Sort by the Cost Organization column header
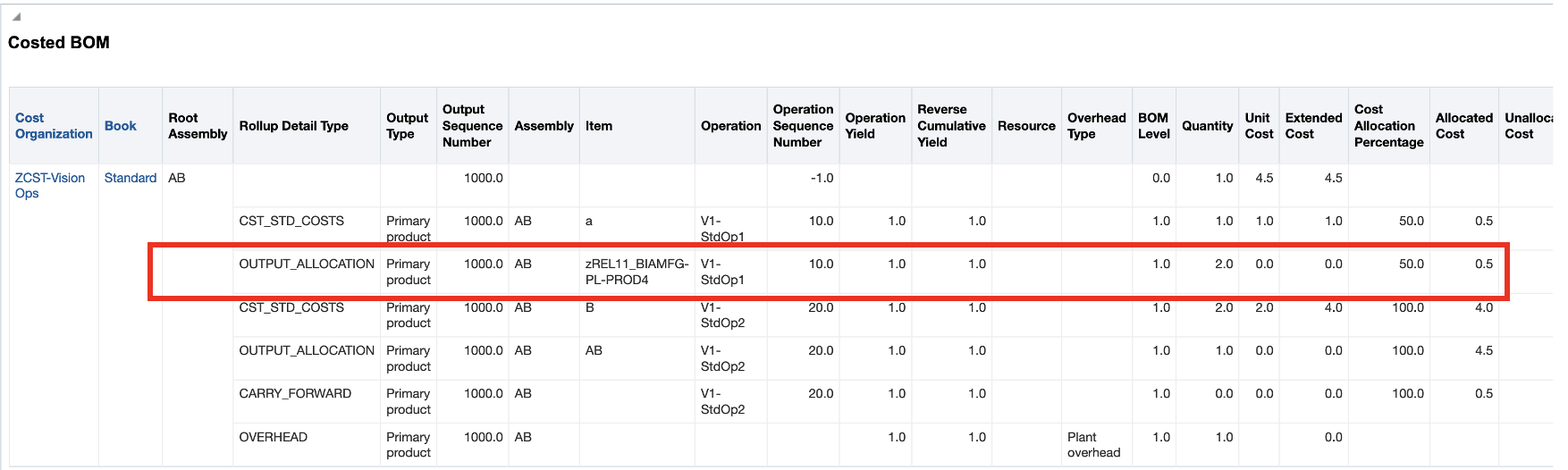Image resolution: width=1568 pixels, height=470 pixels. click(54, 126)
